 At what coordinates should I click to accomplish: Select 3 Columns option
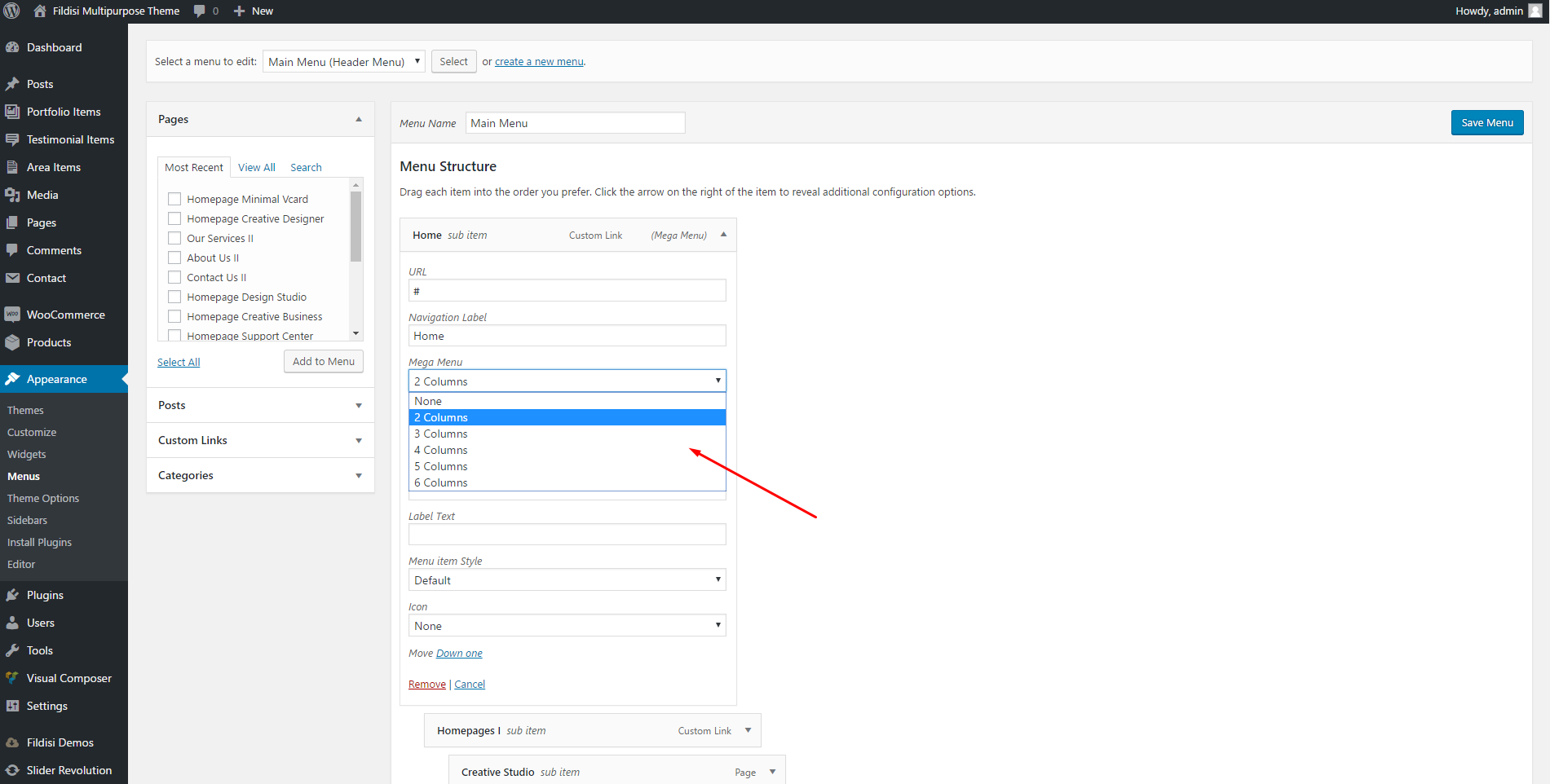[x=567, y=434]
